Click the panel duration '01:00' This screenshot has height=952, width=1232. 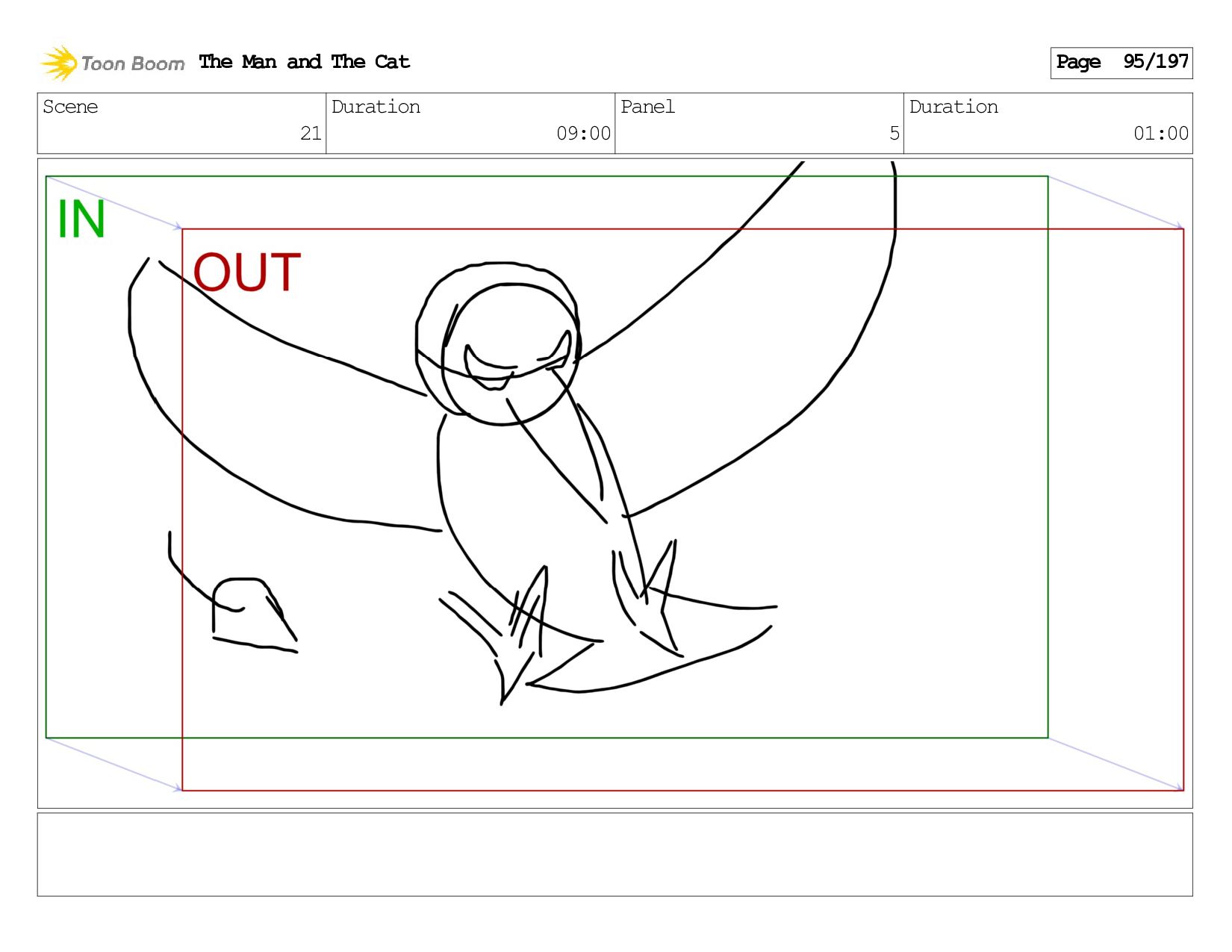[x=1160, y=134]
